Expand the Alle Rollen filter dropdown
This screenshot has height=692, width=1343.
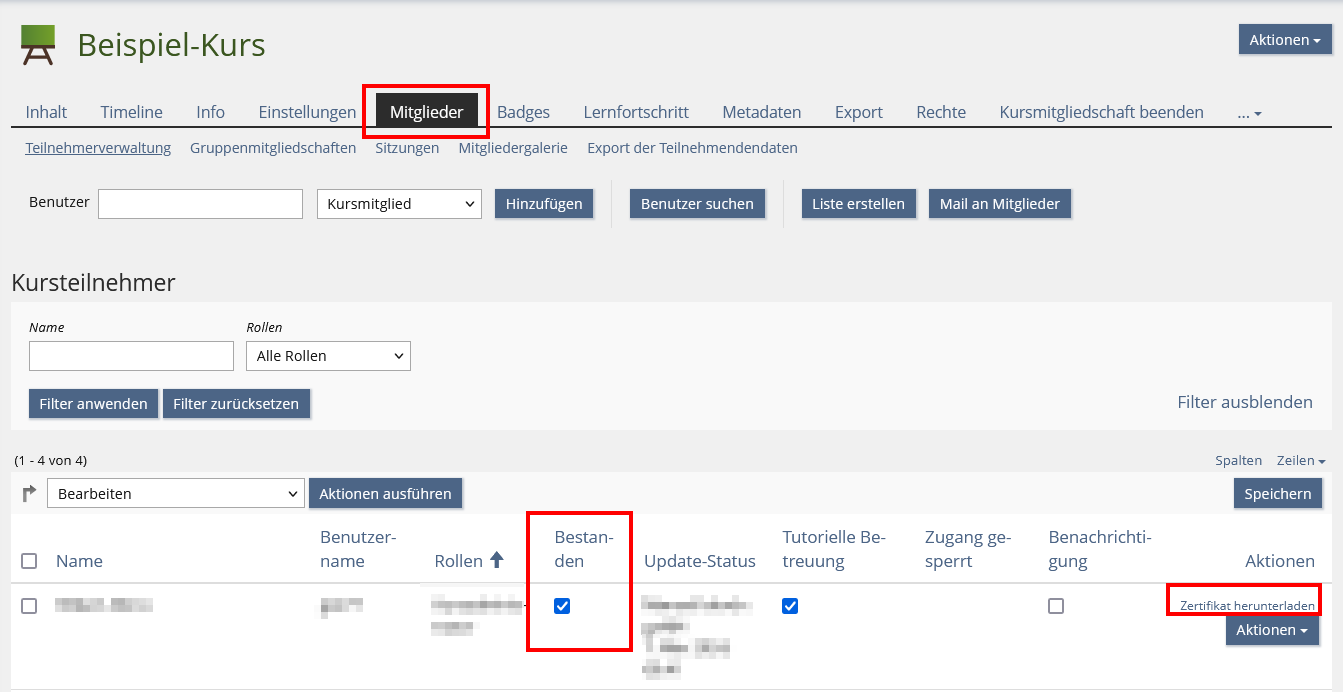pyautogui.click(x=328, y=356)
